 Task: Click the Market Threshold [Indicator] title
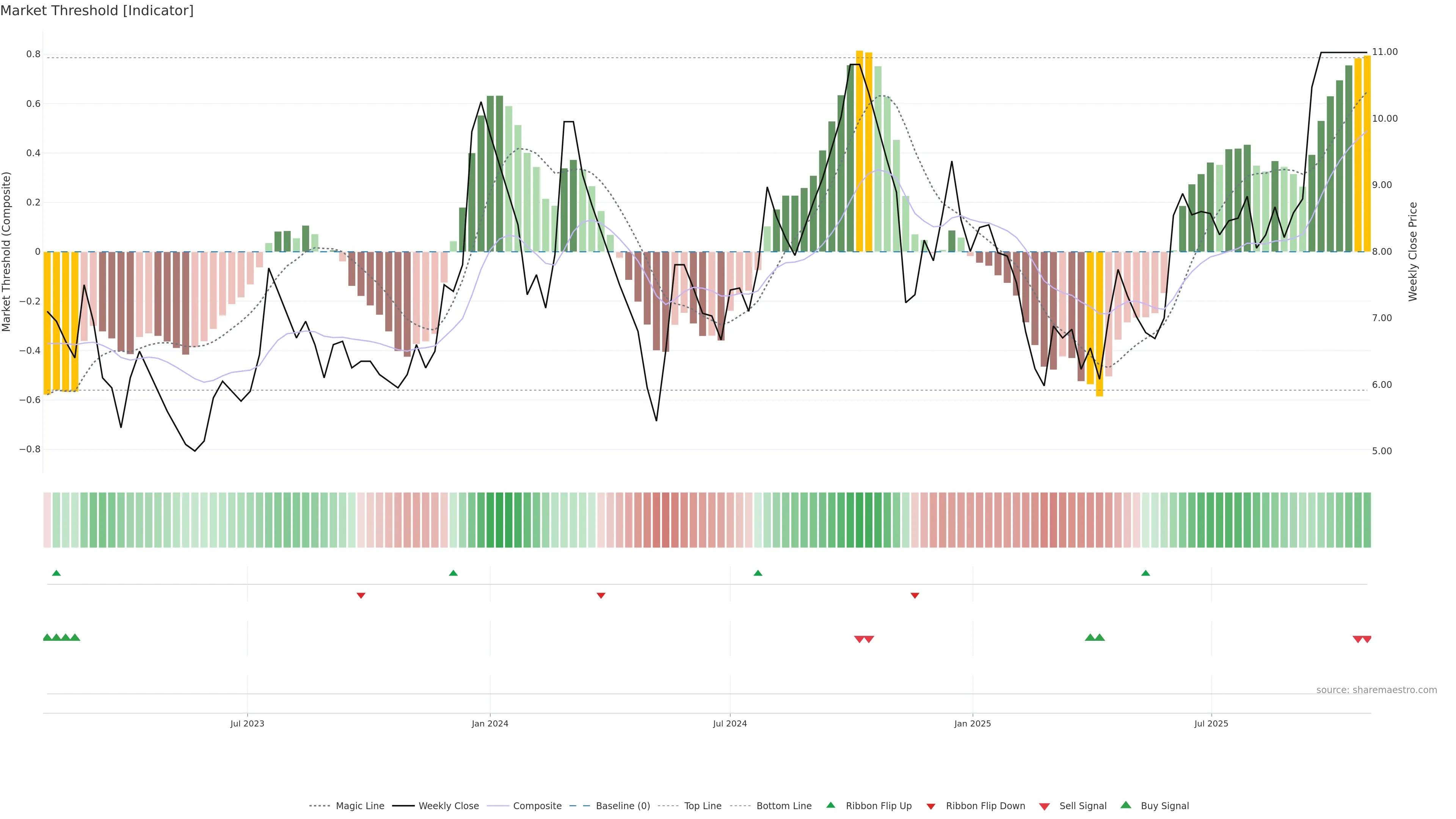pos(97,11)
